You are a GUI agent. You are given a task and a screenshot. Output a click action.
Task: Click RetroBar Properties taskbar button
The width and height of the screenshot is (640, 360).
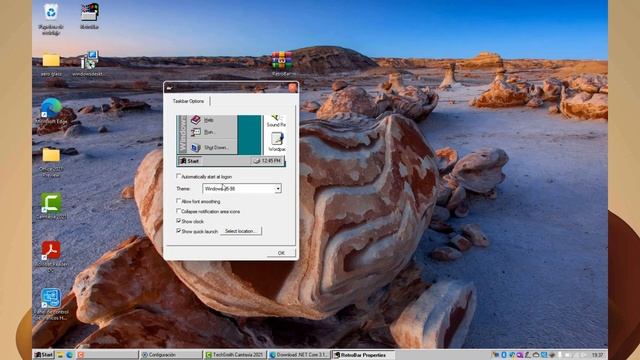(364, 355)
